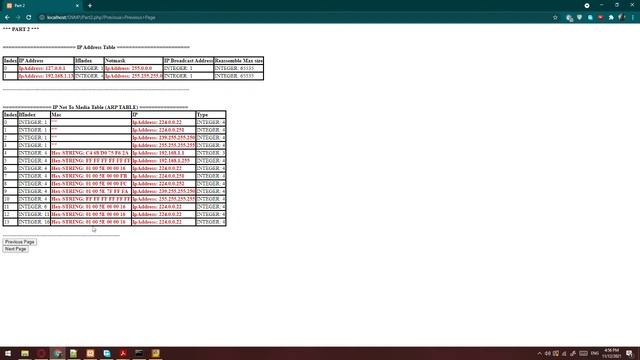Open the Chrome three-dot menu
Viewport: 640px width, 360px height.
(633, 18)
